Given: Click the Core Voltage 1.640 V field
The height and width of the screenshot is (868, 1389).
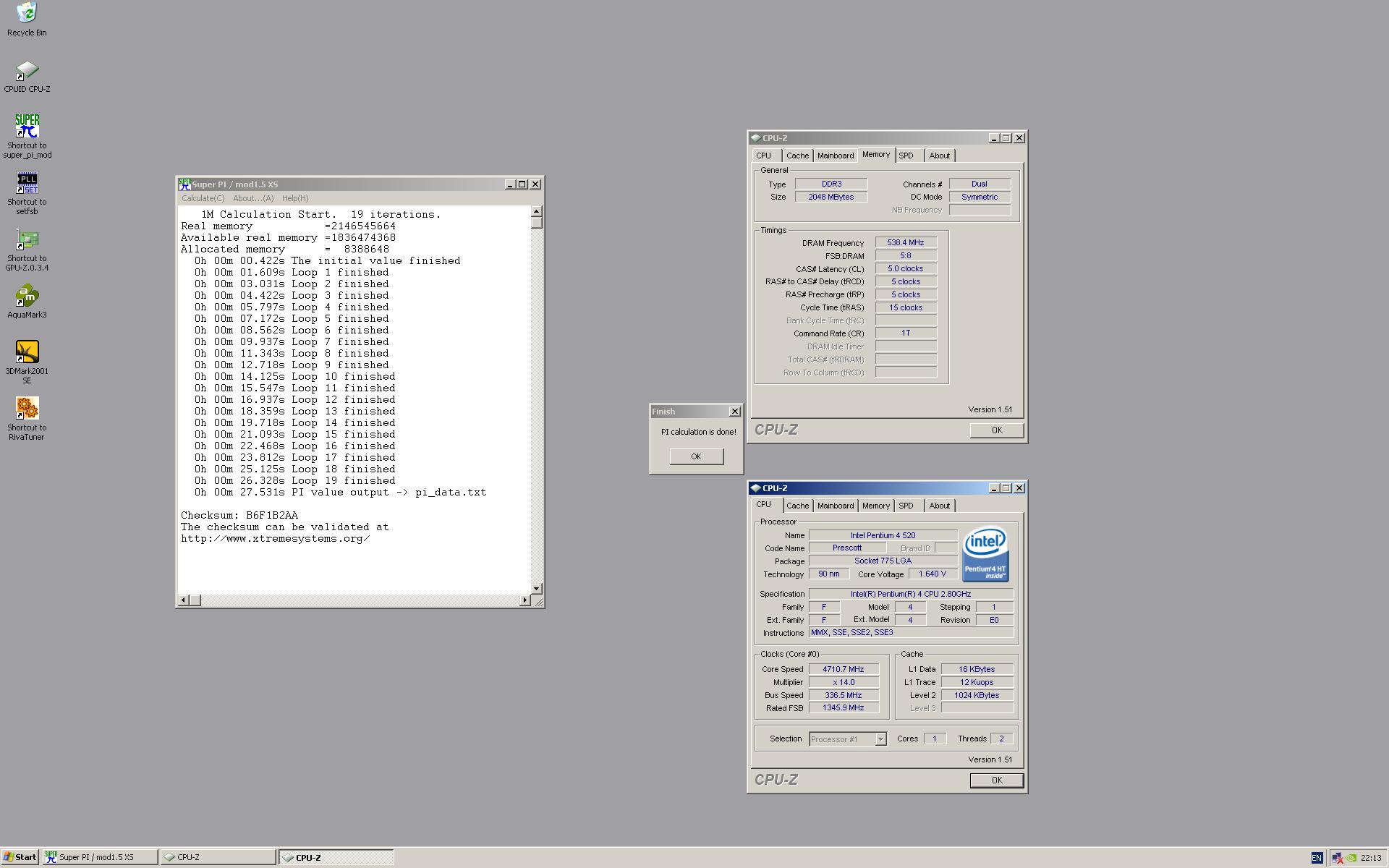Looking at the screenshot, I should point(933,574).
